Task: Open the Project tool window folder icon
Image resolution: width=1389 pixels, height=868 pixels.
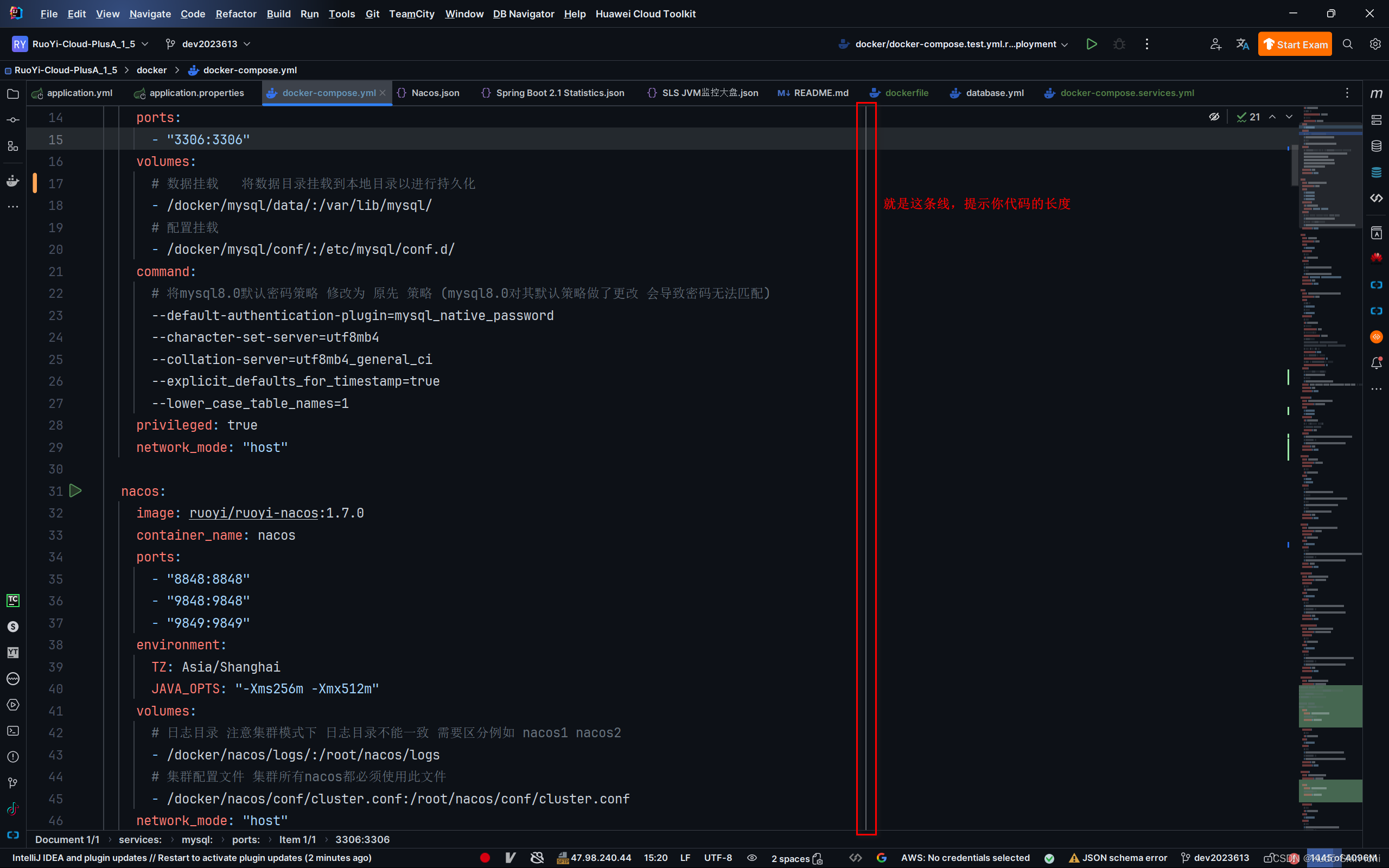Action: pos(12,93)
